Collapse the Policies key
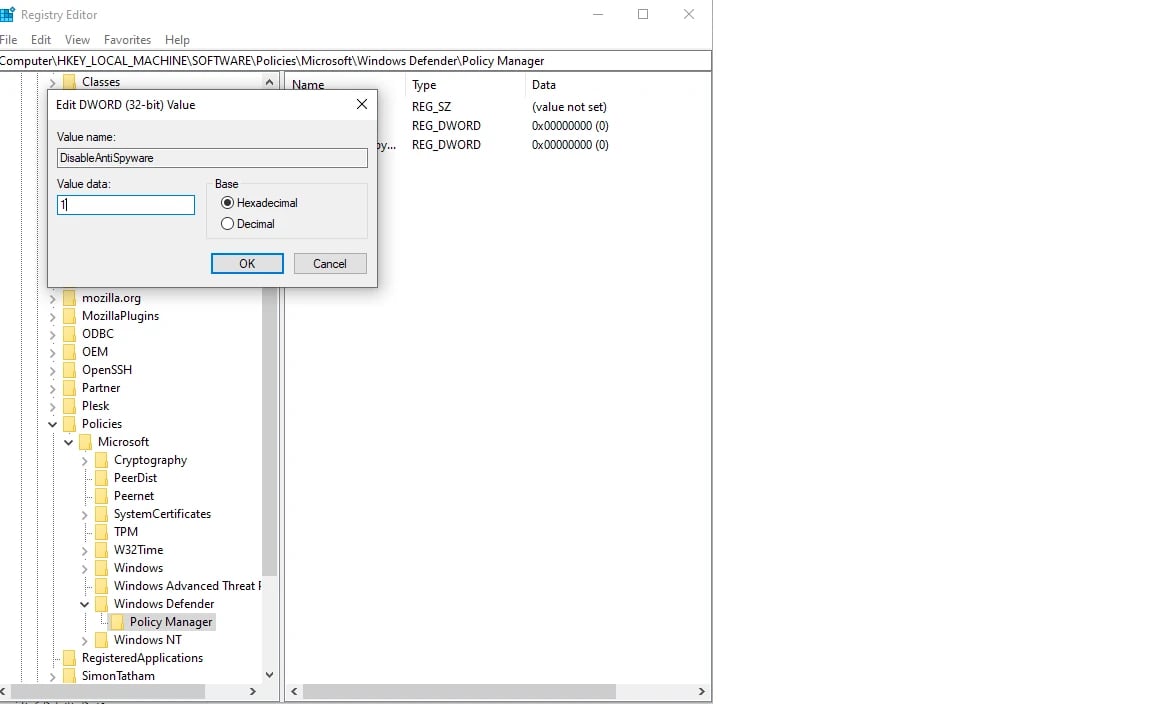1152x704 pixels. [52, 424]
